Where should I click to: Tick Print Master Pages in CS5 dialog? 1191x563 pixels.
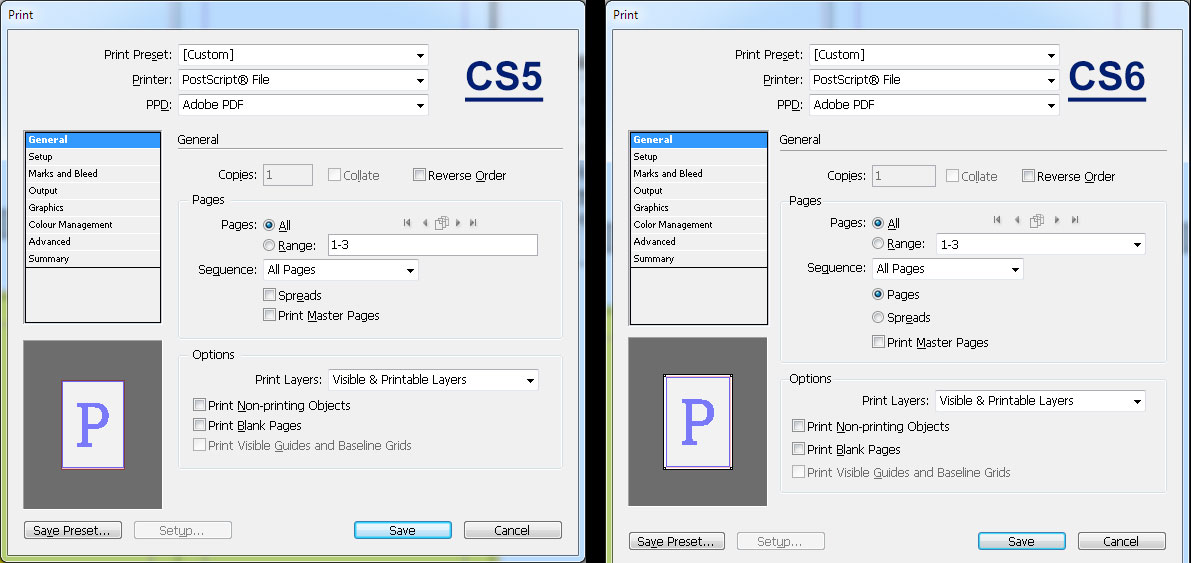(x=270, y=315)
